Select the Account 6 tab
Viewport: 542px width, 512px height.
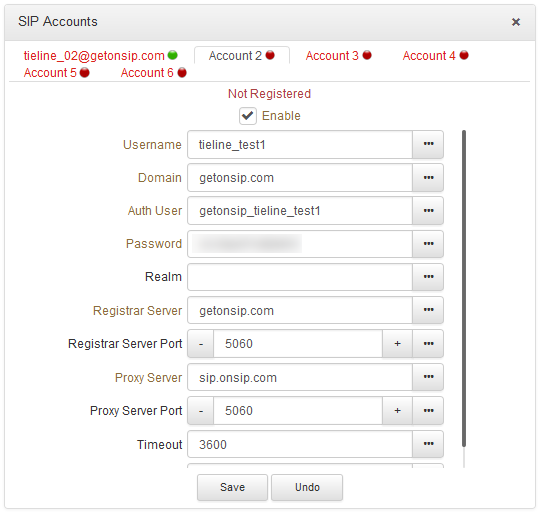[x=153, y=73]
